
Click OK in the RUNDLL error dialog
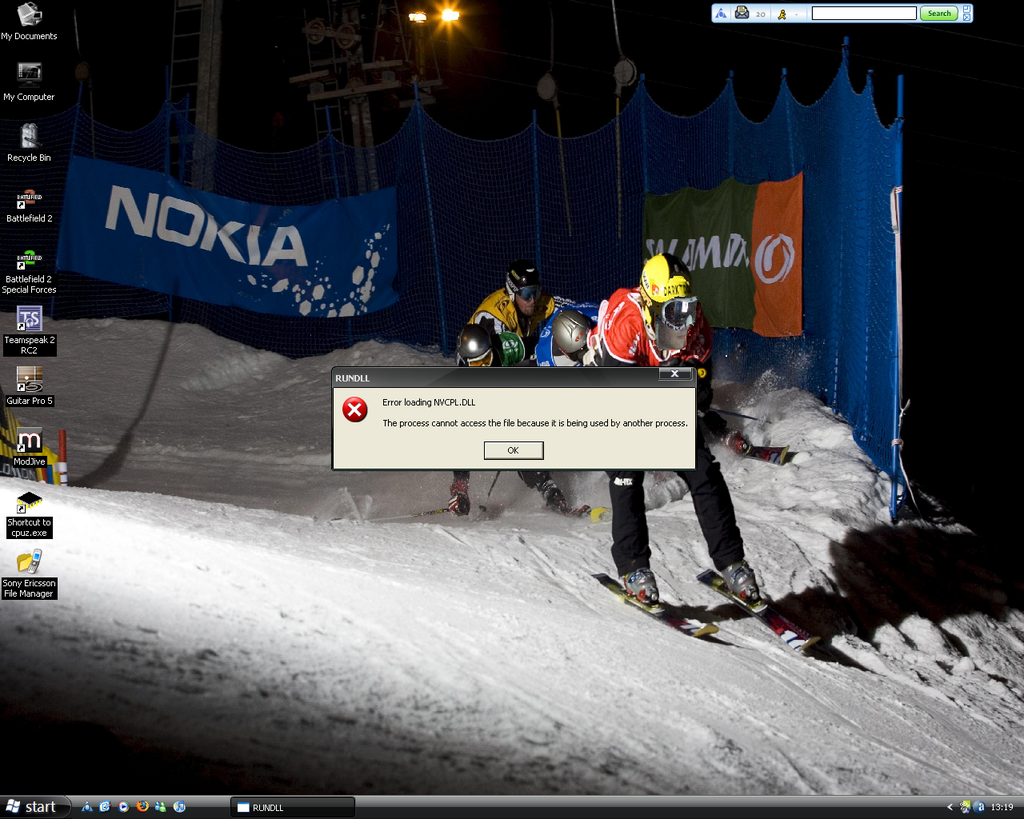click(513, 450)
